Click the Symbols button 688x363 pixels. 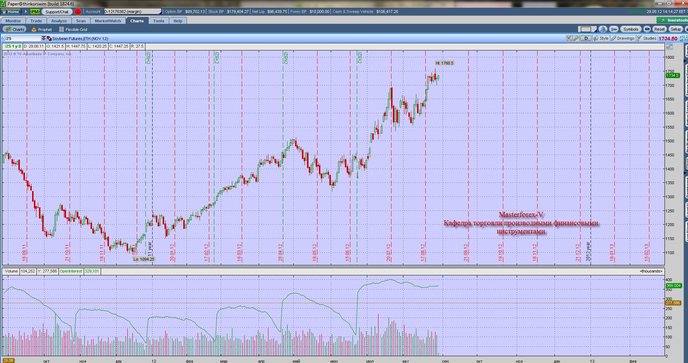(631, 29)
